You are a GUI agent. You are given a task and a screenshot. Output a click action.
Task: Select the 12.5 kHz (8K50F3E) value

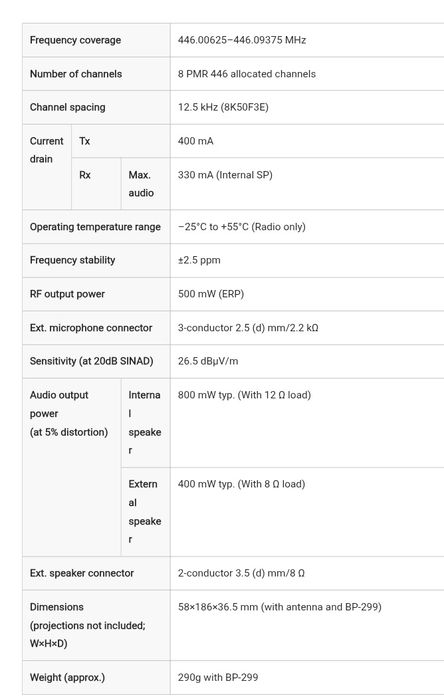point(223,107)
